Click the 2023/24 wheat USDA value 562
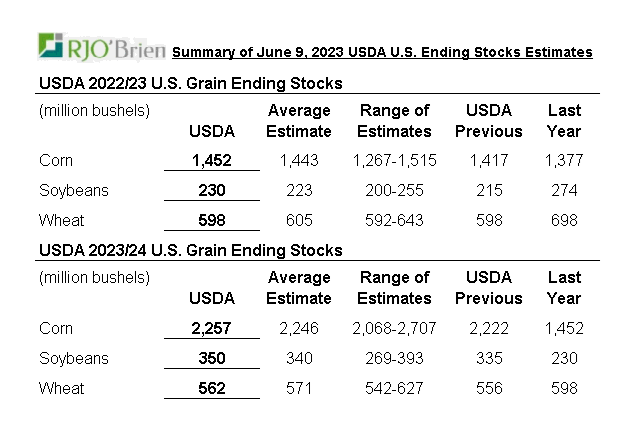 212,388
